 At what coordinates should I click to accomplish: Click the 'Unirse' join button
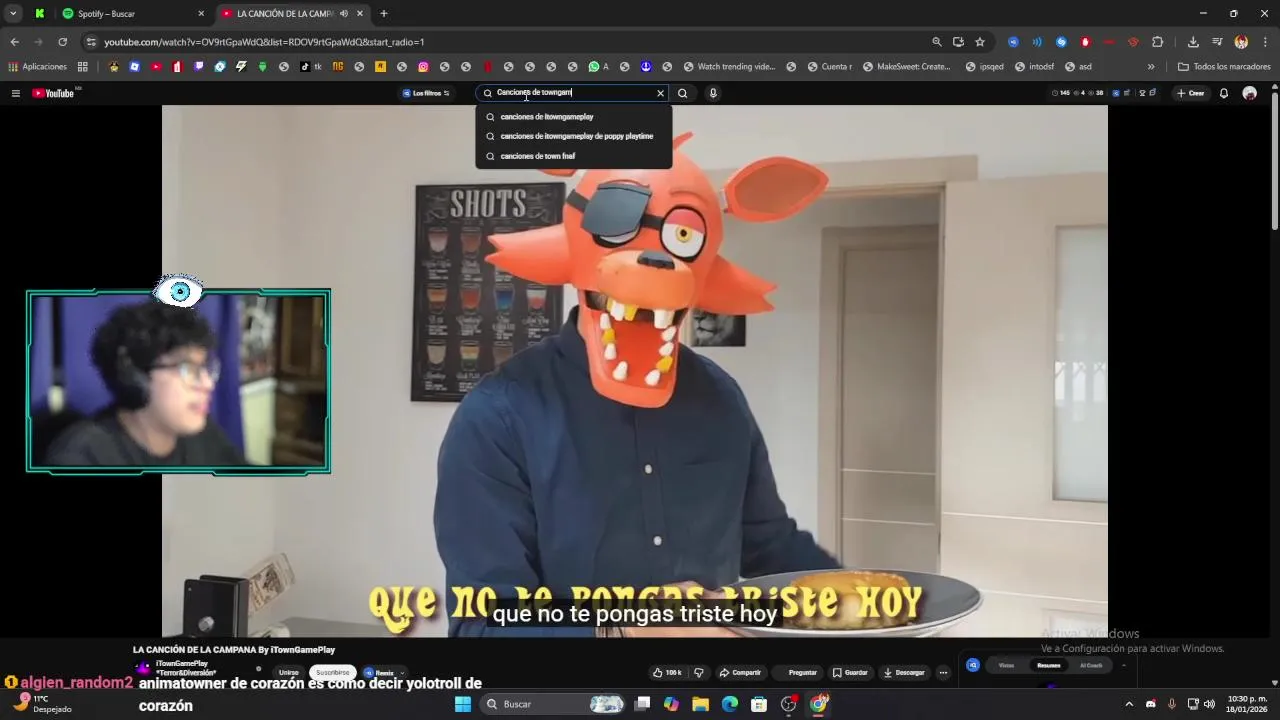click(288, 673)
